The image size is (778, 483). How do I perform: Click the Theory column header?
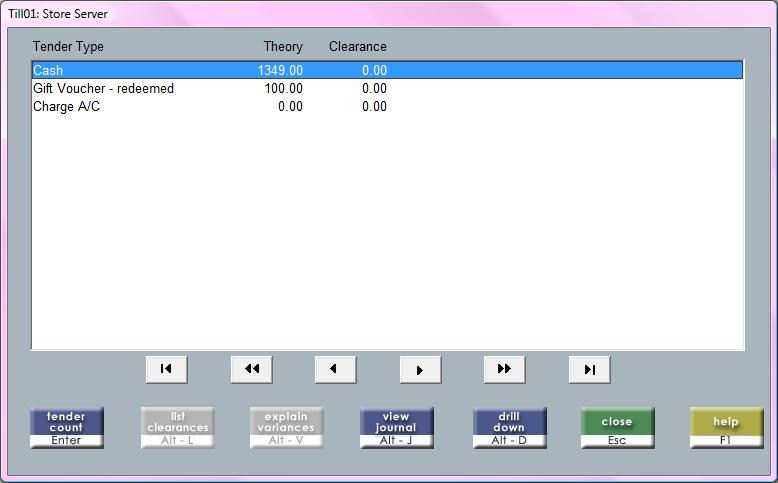pos(283,47)
